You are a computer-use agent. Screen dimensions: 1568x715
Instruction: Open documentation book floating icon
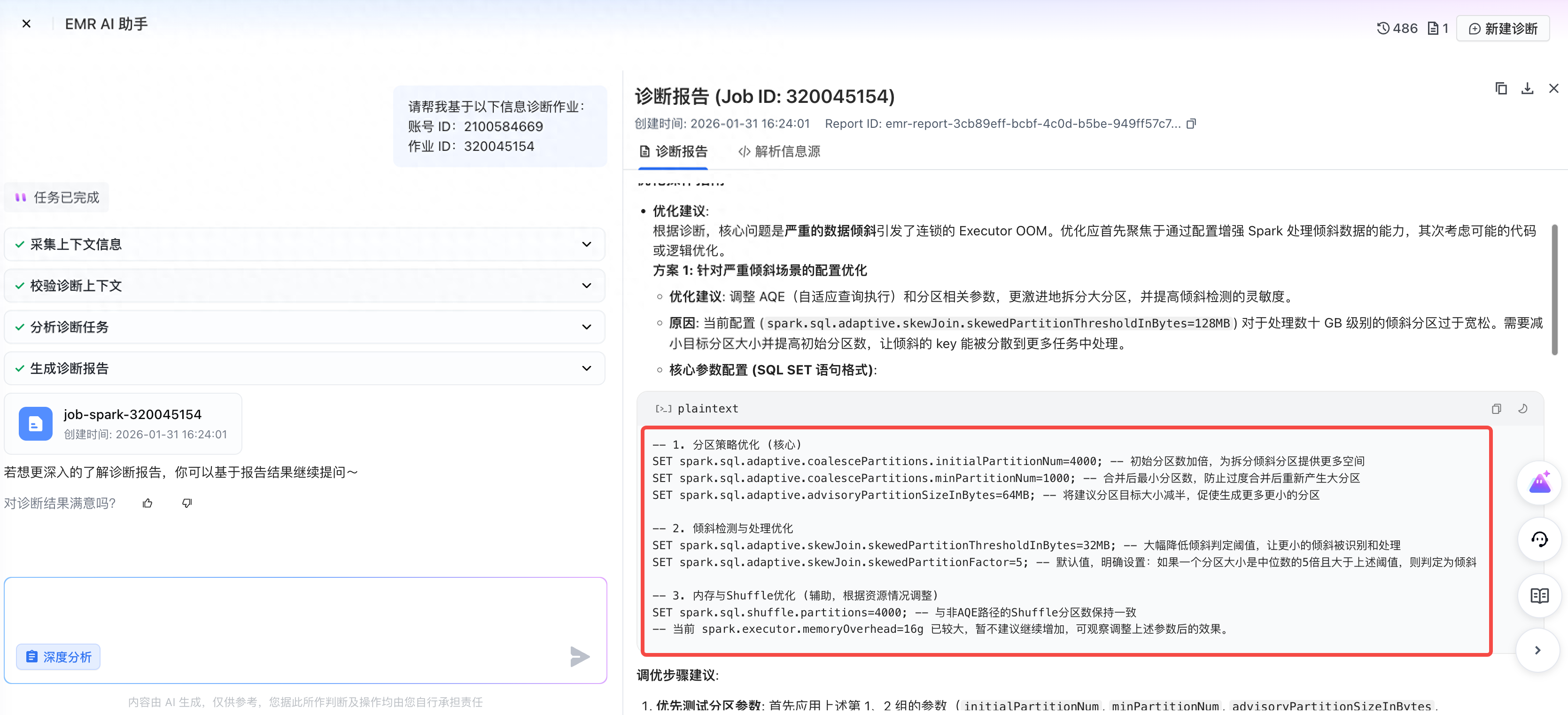1539,596
